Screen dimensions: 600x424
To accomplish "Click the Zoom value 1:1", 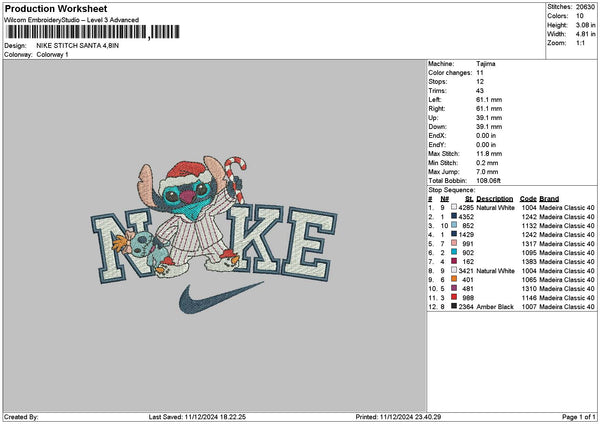I will click(x=580, y=43).
